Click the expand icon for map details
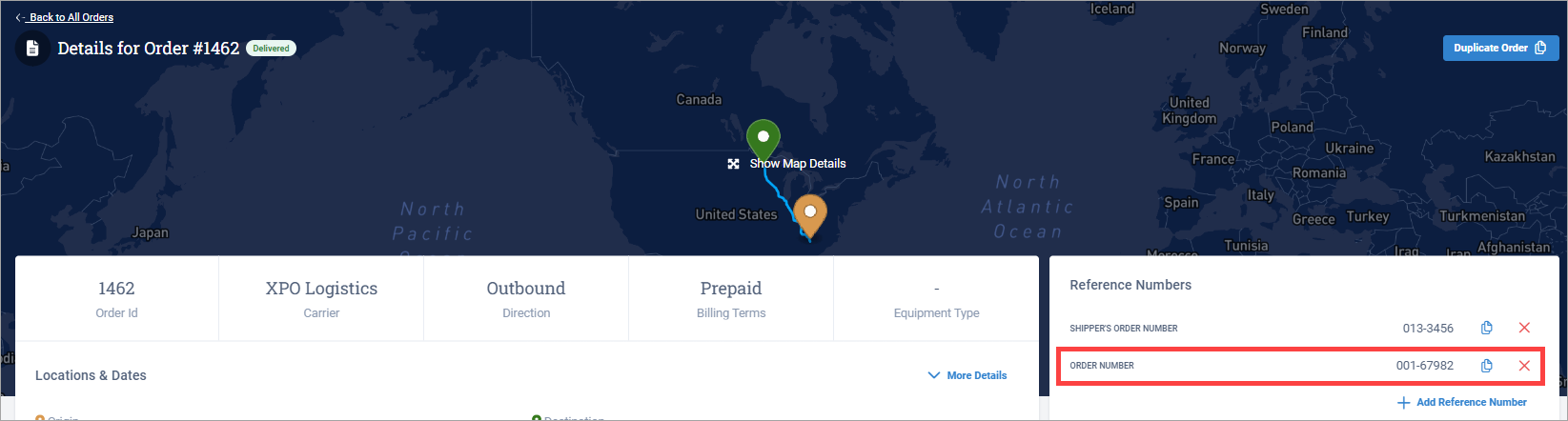This screenshot has width=1568, height=421. [733, 164]
